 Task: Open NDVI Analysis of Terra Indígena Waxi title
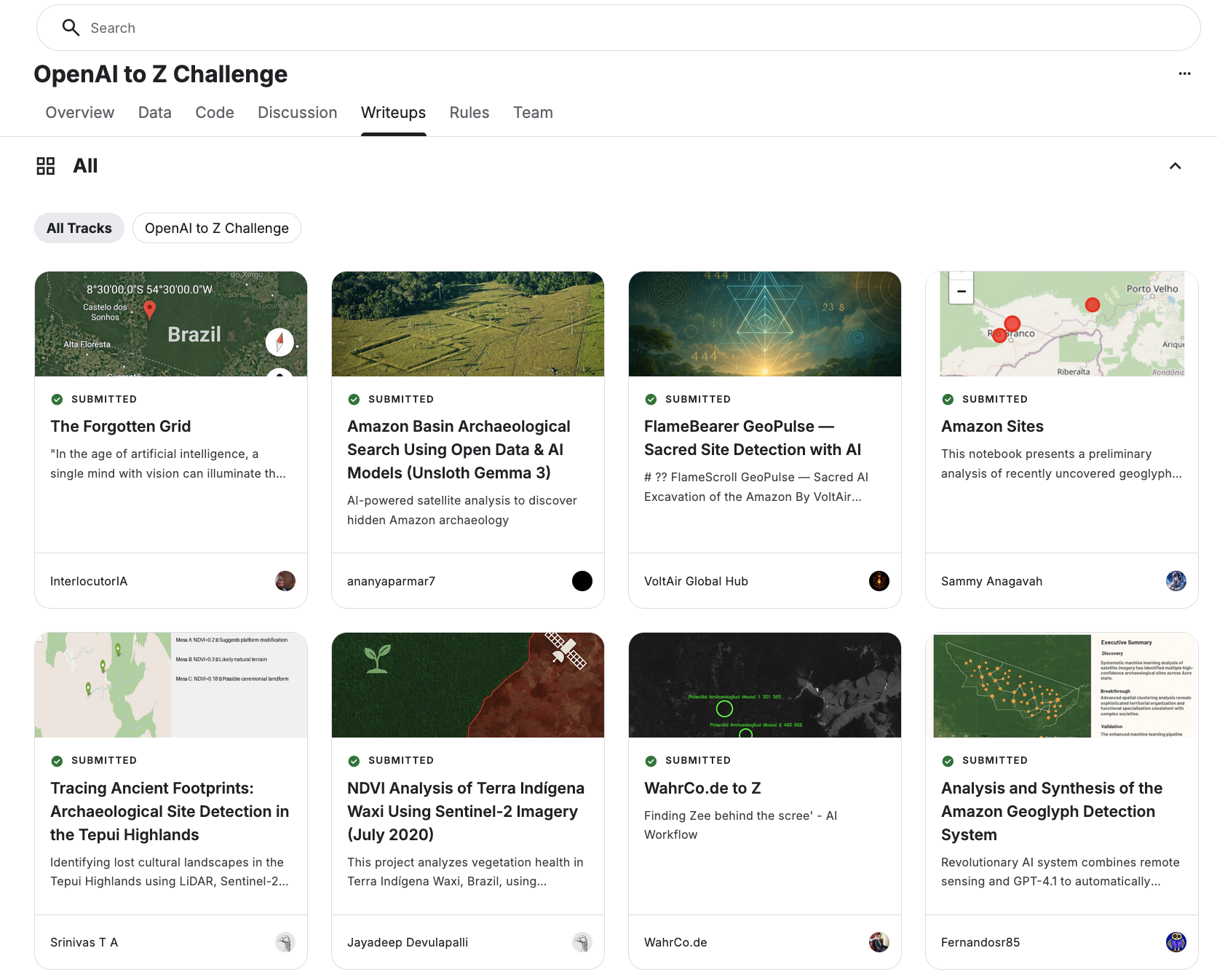466,811
